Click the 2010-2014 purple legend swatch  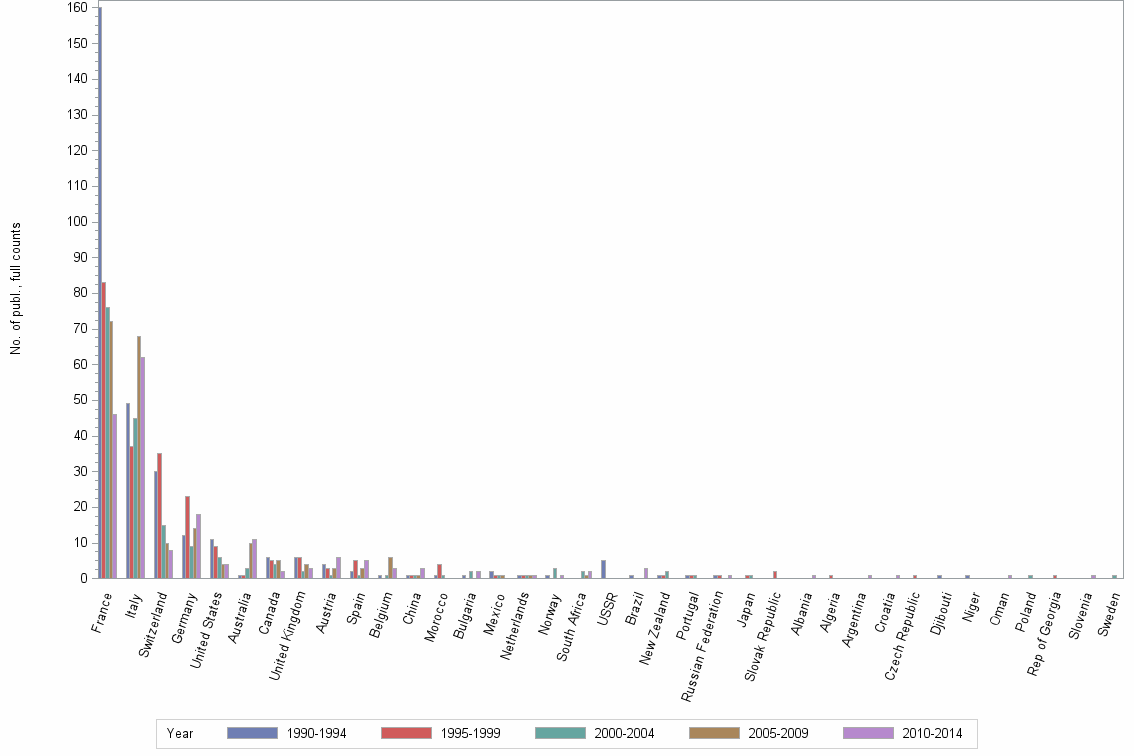[867, 733]
